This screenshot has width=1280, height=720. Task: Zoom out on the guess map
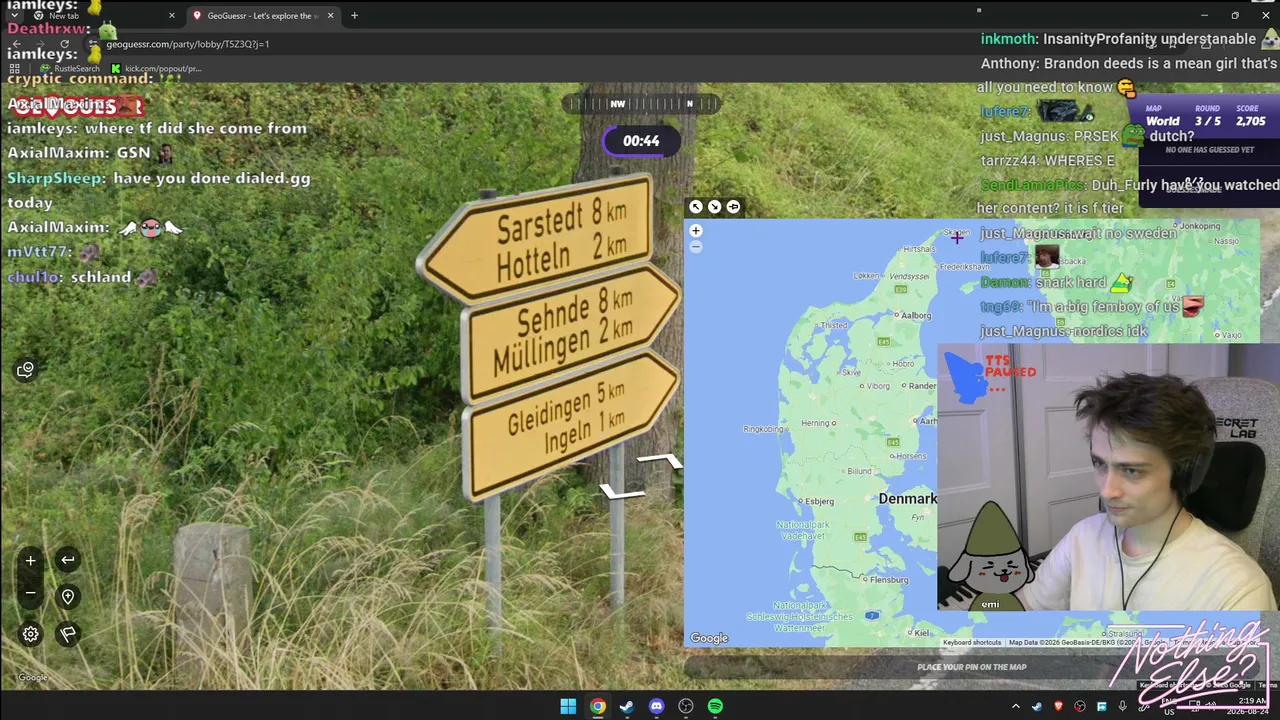(696, 247)
